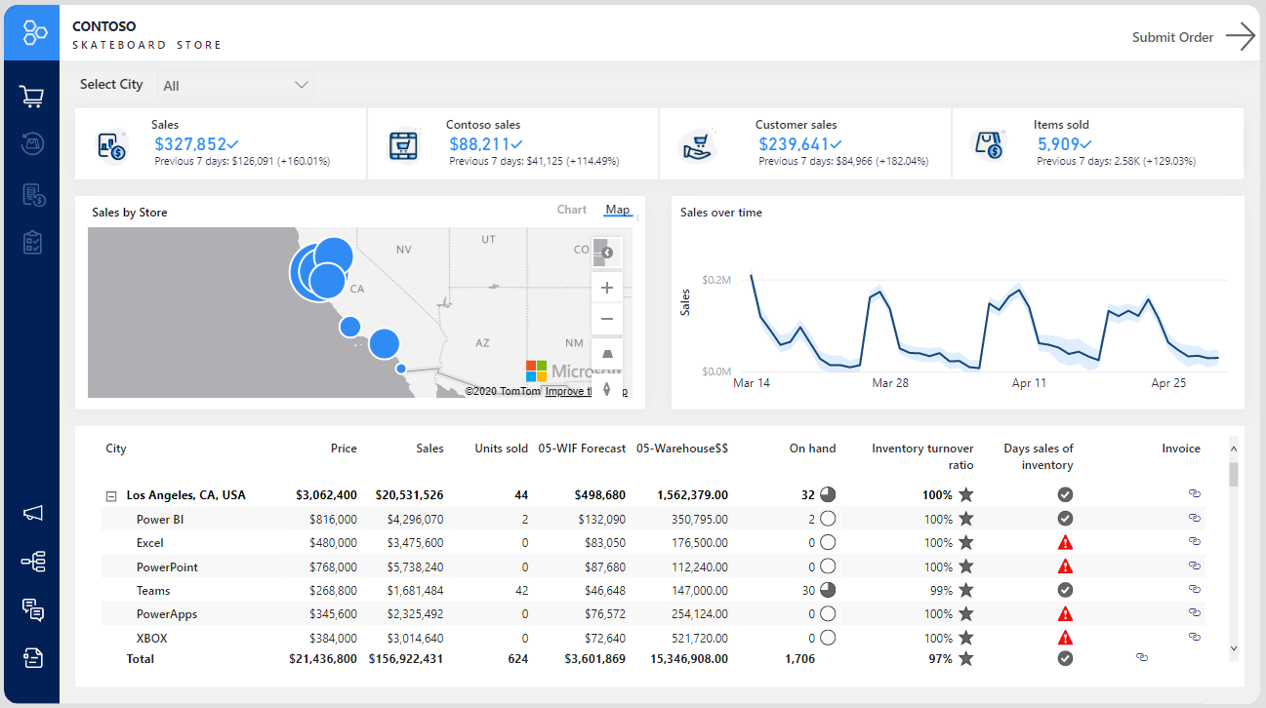The height and width of the screenshot is (708, 1266).
Task: Open invoice link for Los Angeles row
Action: pos(1194,493)
